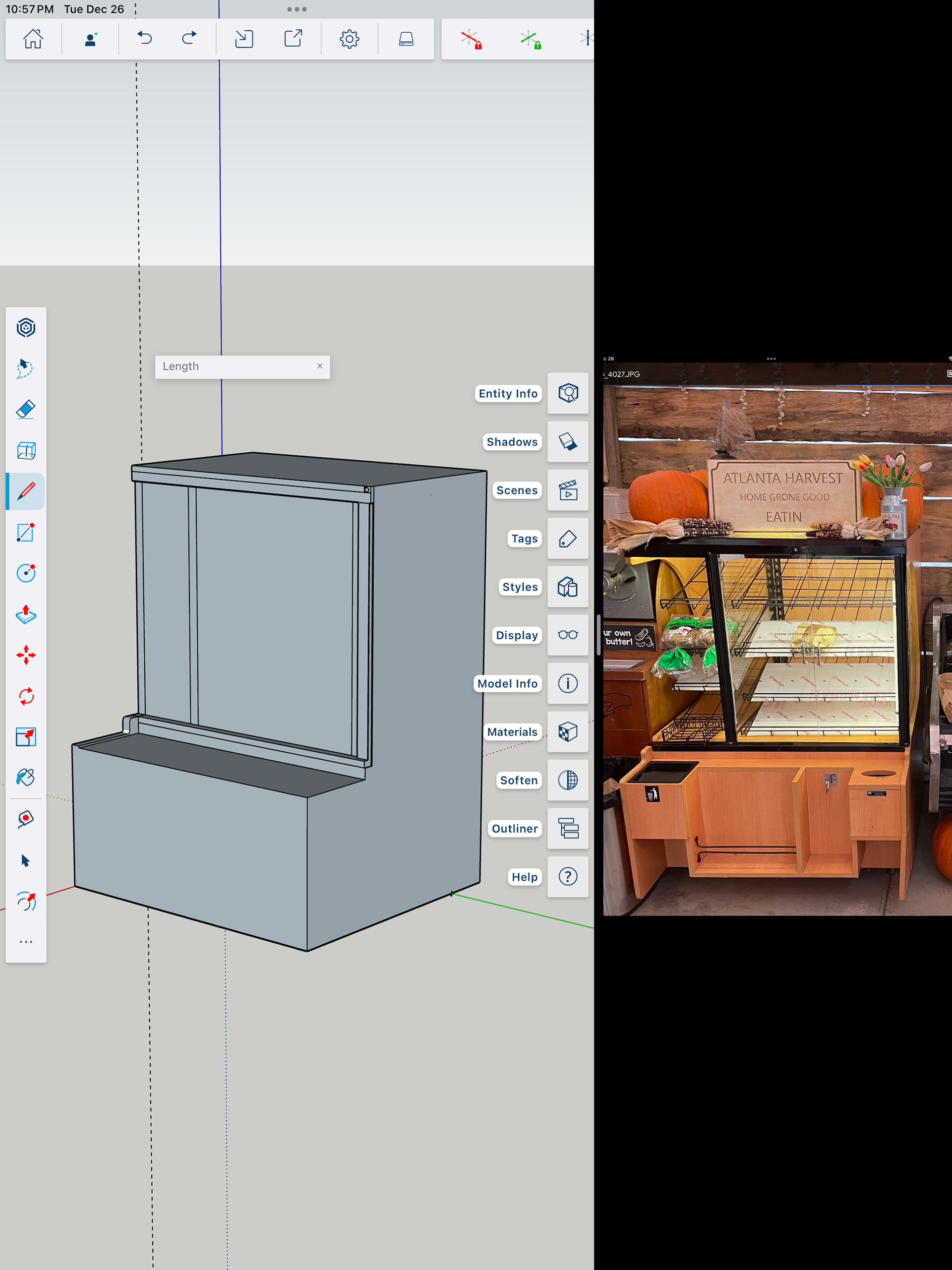952x1270 pixels.
Task: Select the Move tool
Action: click(26, 655)
